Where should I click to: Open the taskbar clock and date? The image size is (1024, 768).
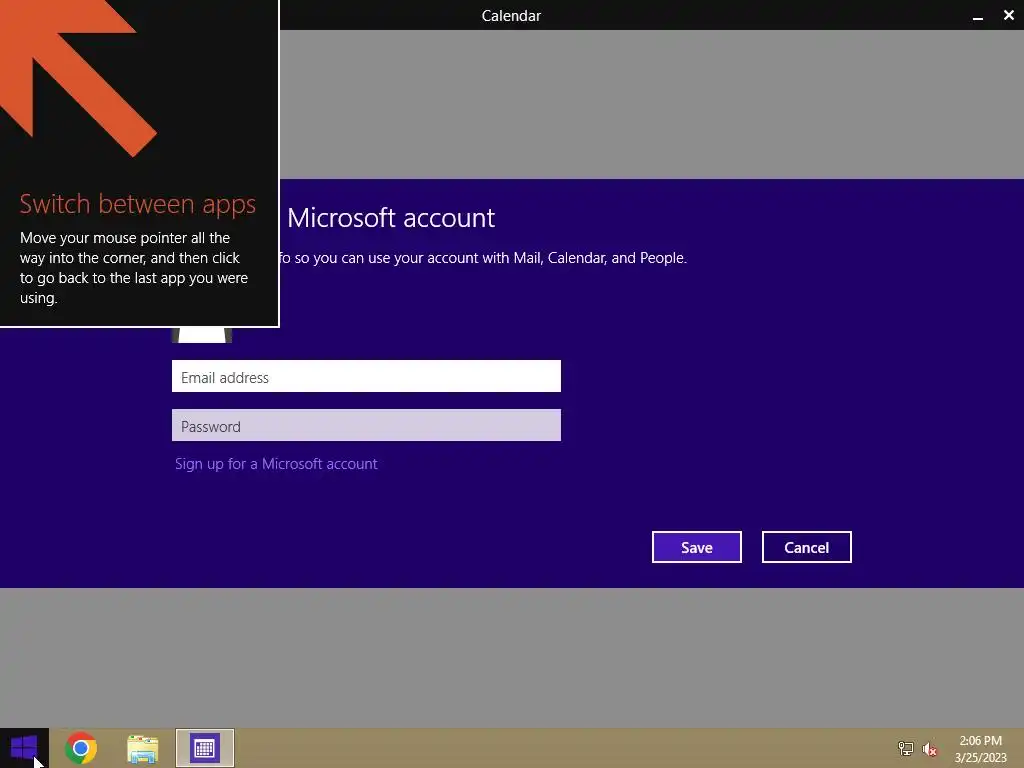(x=980, y=749)
